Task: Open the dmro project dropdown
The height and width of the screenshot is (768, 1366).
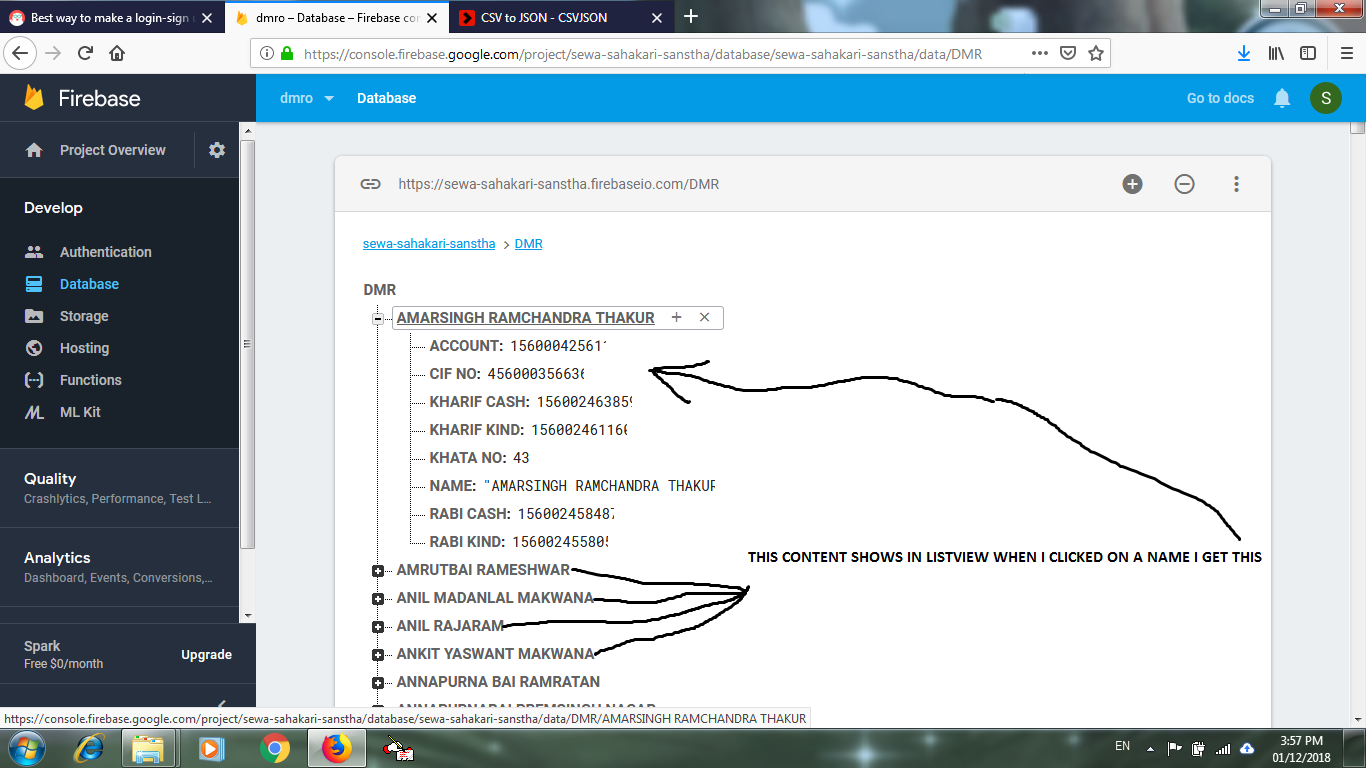Action: (307, 98)
